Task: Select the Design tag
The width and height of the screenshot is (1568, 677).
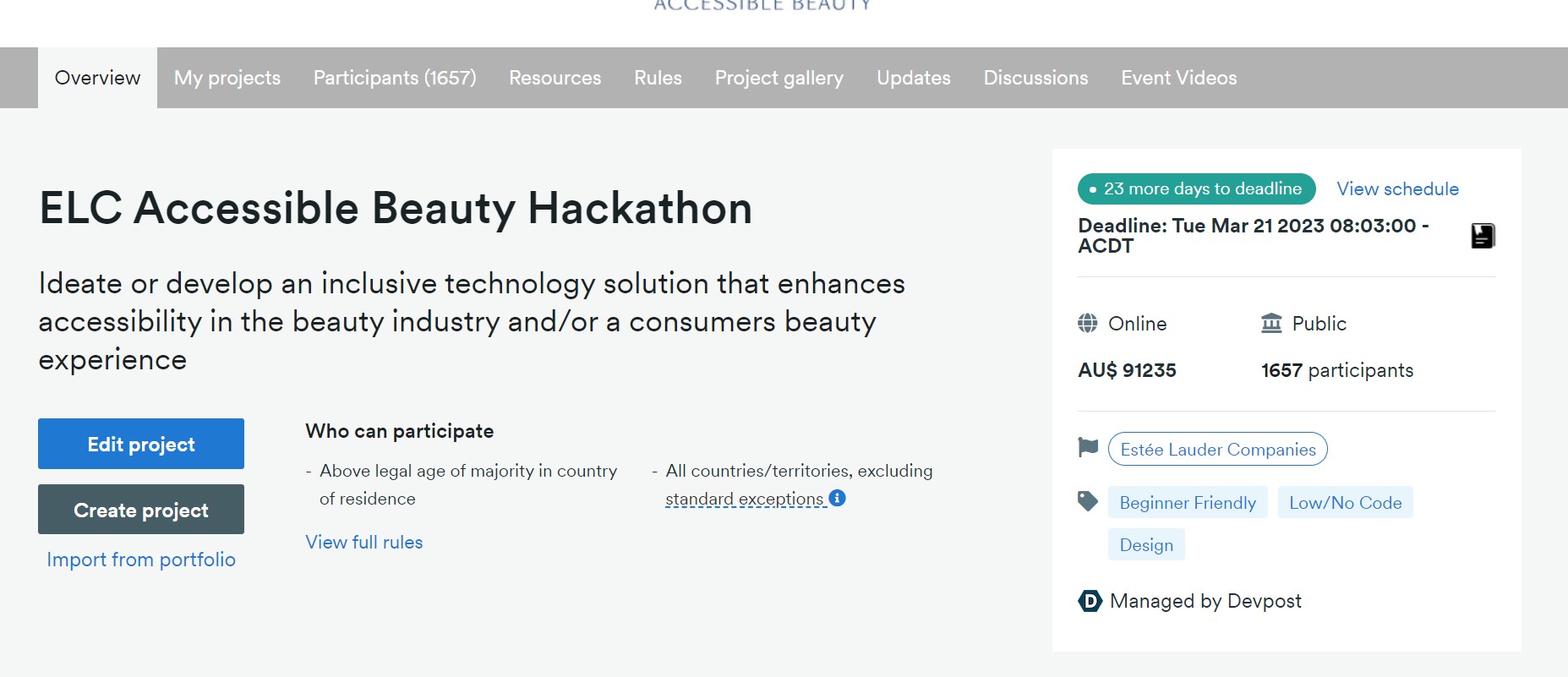Action: pyautogui.click(x=1146, y=545)
